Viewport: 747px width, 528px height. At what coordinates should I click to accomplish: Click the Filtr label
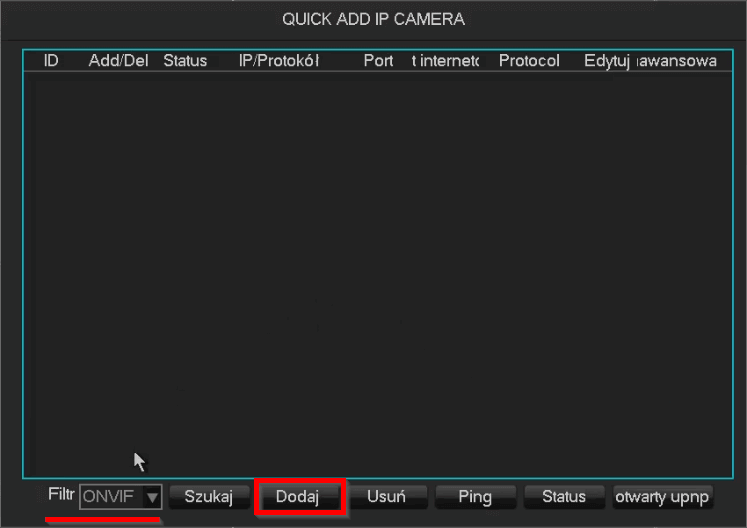point(61,494)
